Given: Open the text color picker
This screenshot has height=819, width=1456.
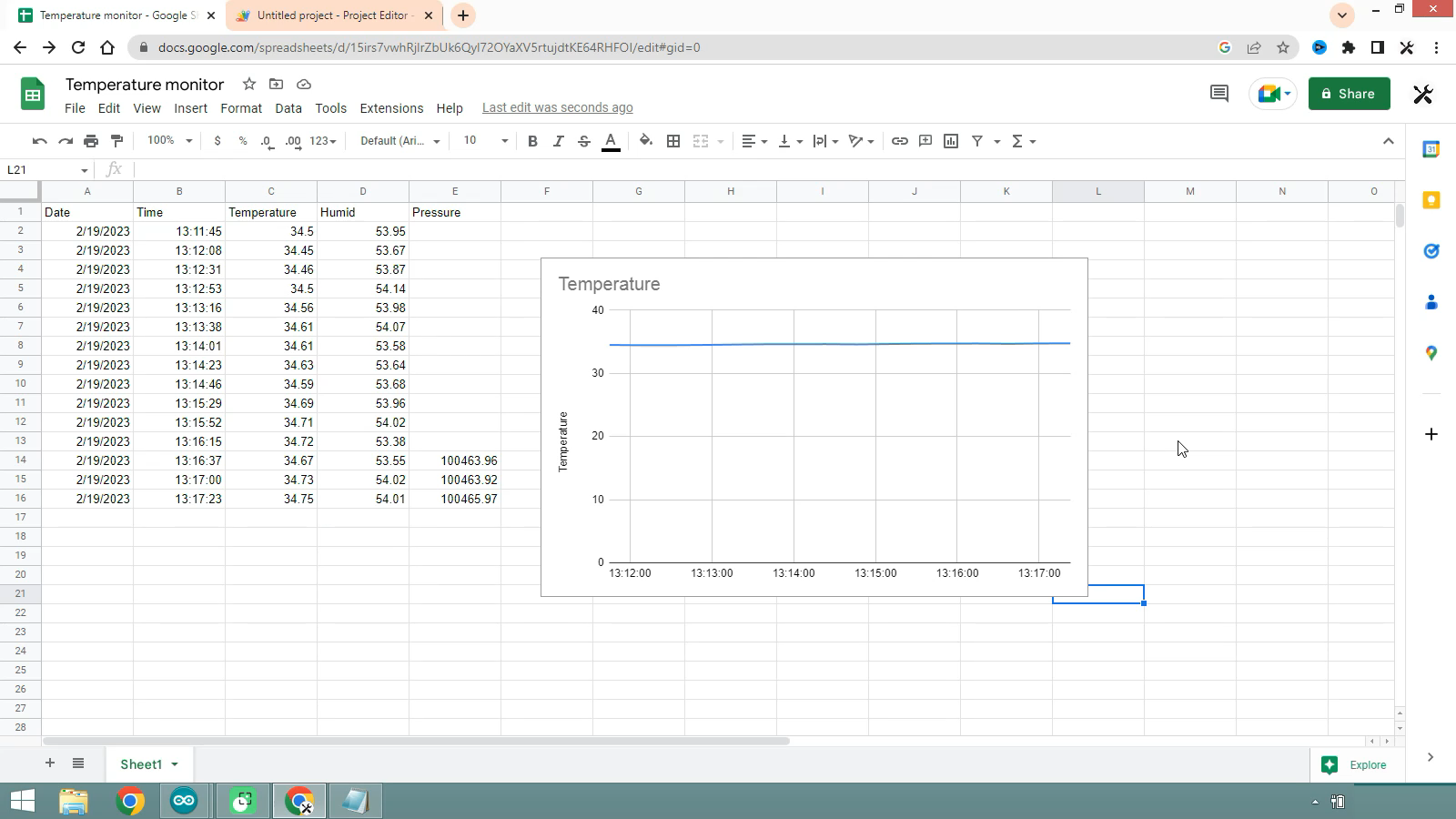Looking at the screenshot, I should coord(612,141).
